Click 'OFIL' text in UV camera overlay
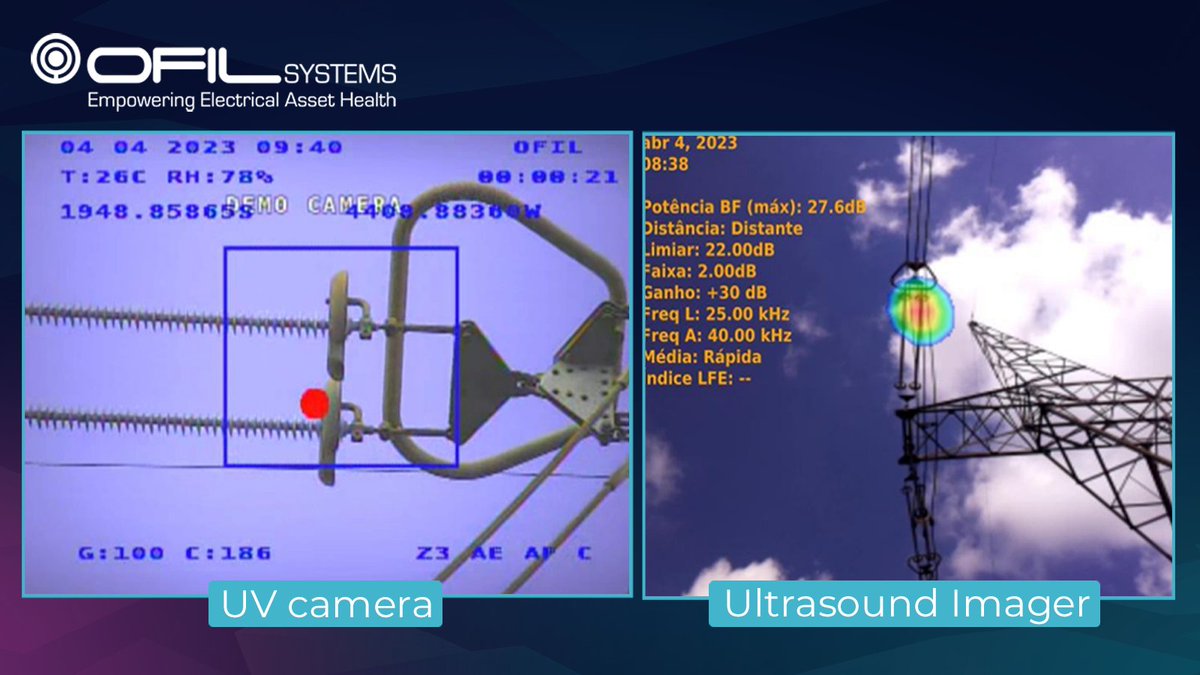This screenshot has width=1200, height=675. (547, 148)
